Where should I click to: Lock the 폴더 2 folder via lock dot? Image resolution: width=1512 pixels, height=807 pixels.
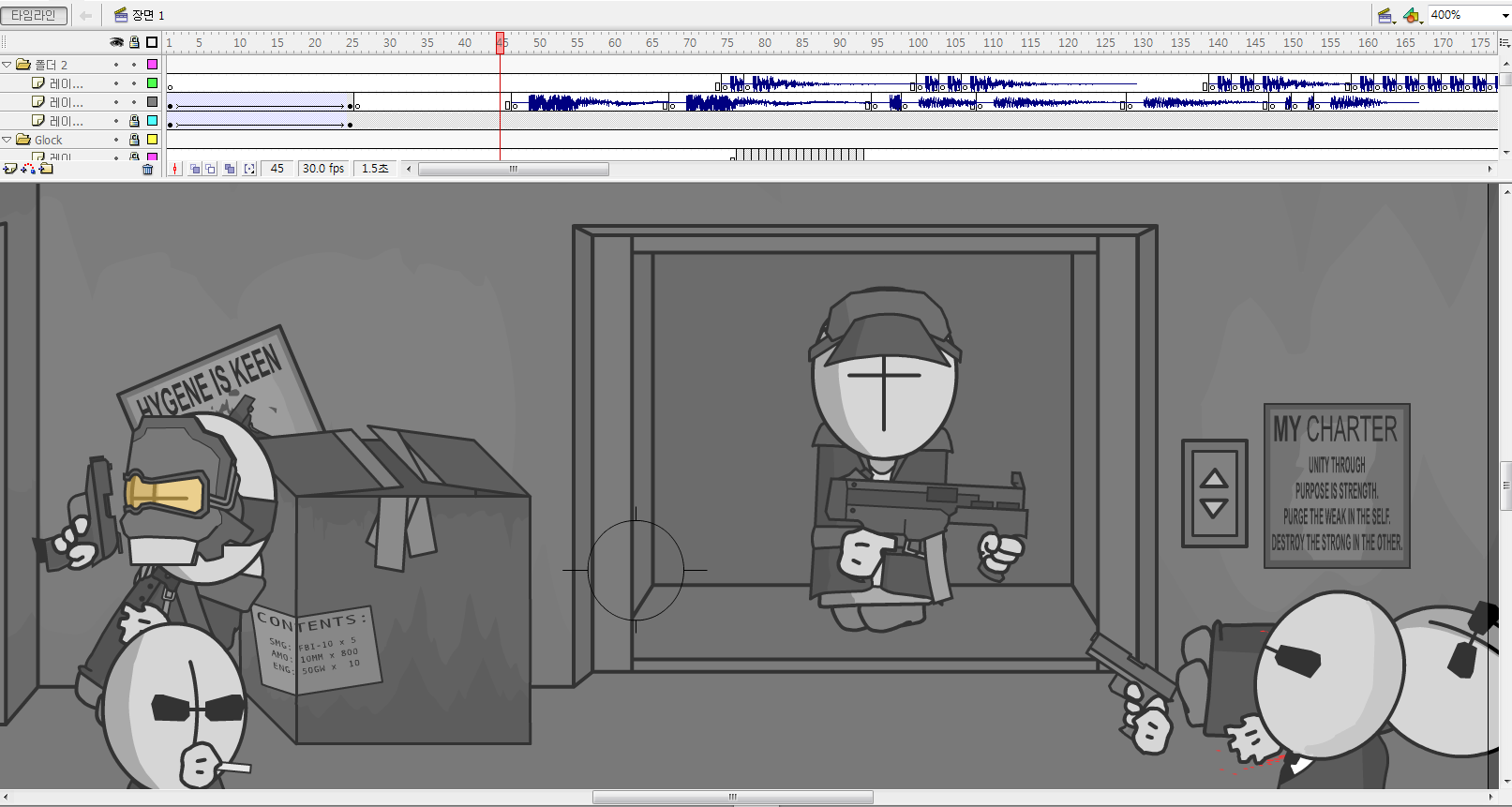point(134,65)
